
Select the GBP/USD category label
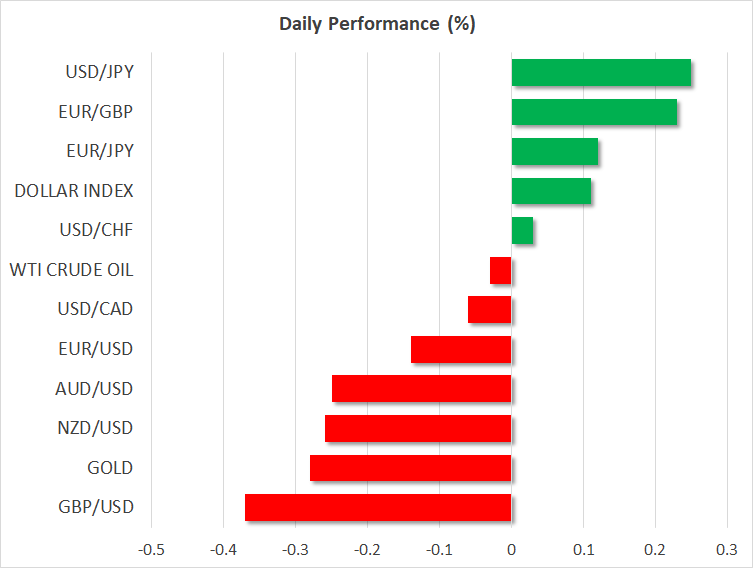(x=98, y=507)
